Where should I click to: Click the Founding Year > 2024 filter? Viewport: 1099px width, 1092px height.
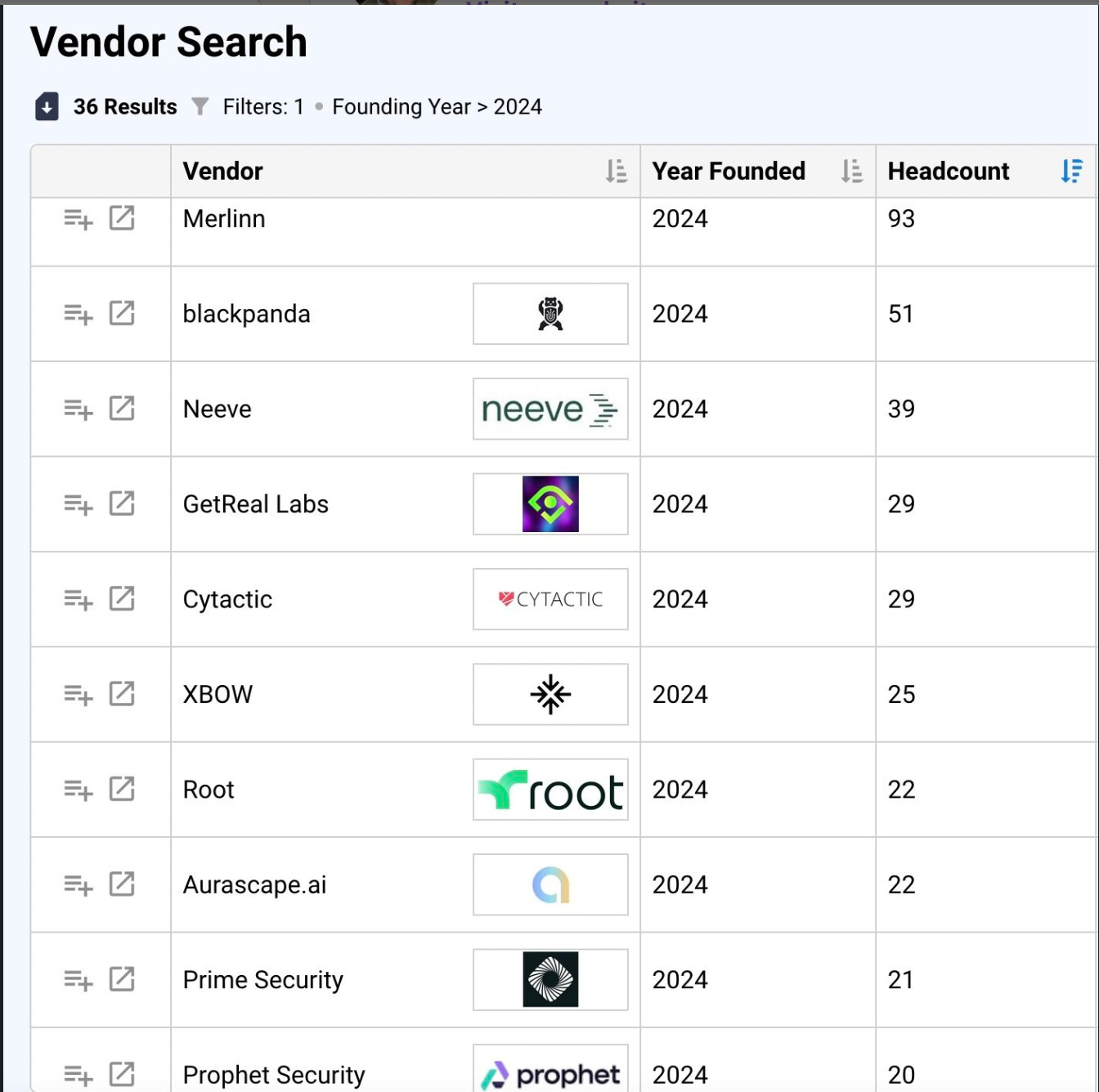click(437, 107)
